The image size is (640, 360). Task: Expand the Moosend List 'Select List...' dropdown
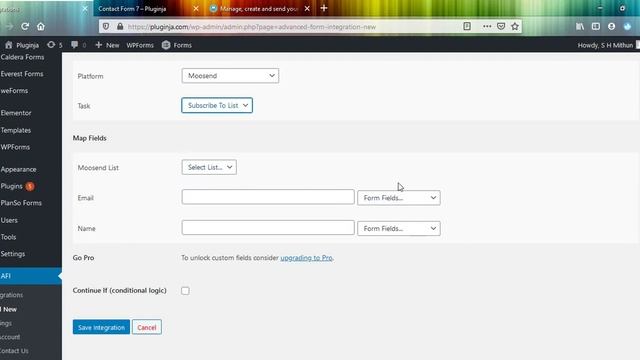pyautogui.click(x=209, y=167)
